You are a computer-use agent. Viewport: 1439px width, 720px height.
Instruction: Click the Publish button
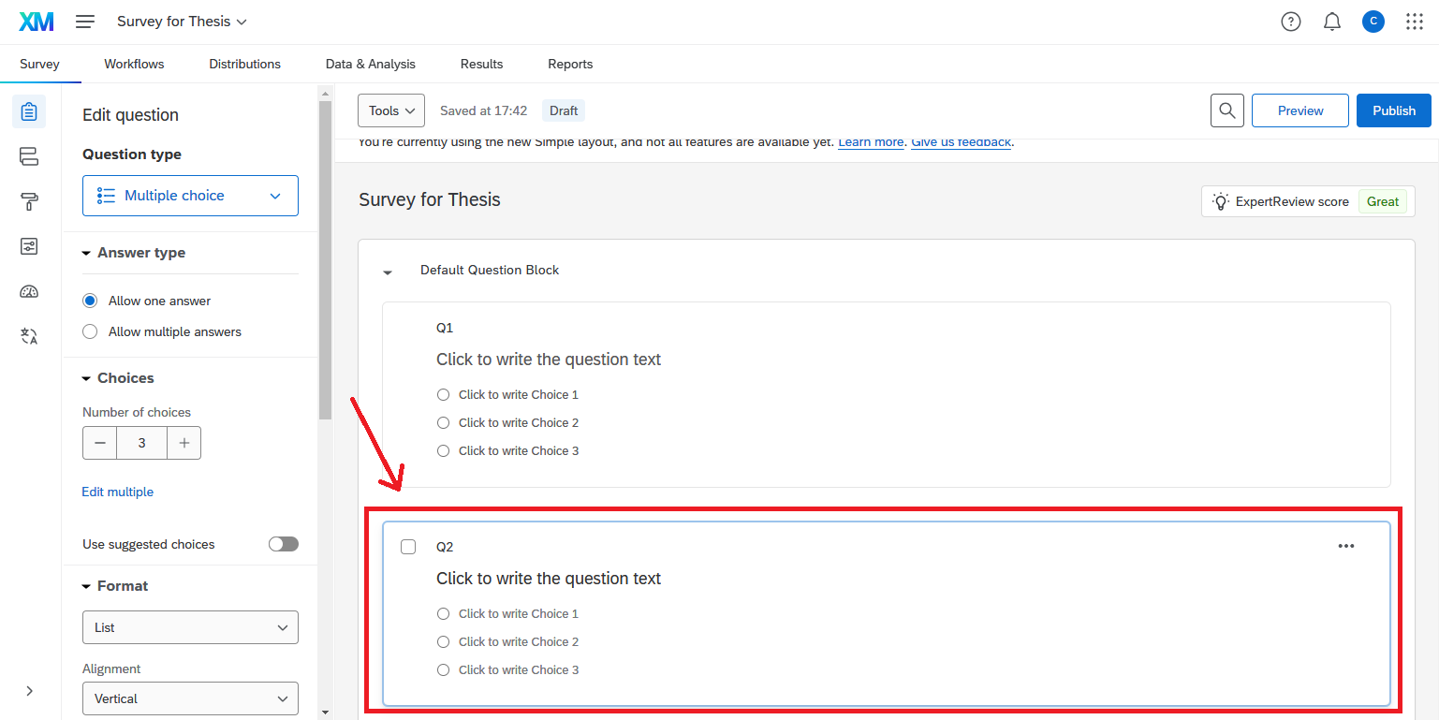(1394, 111)
